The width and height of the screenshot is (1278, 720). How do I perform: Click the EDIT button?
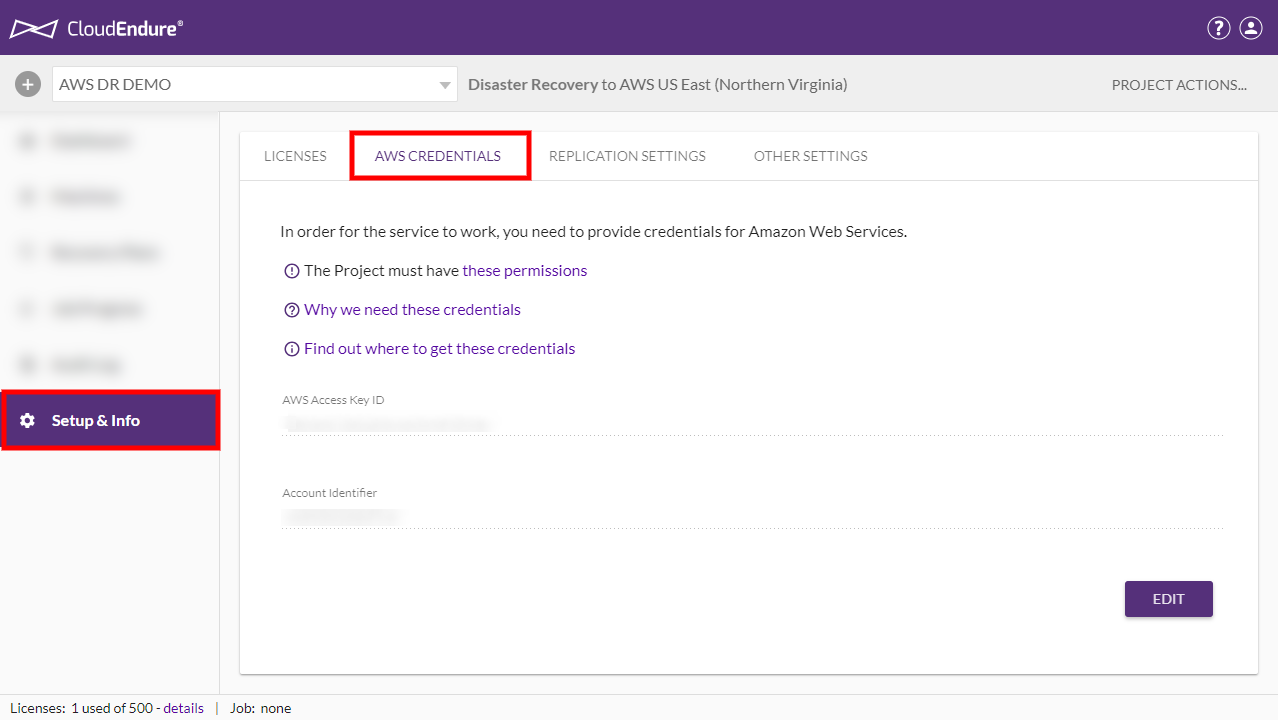click(x=1169, y=599)
